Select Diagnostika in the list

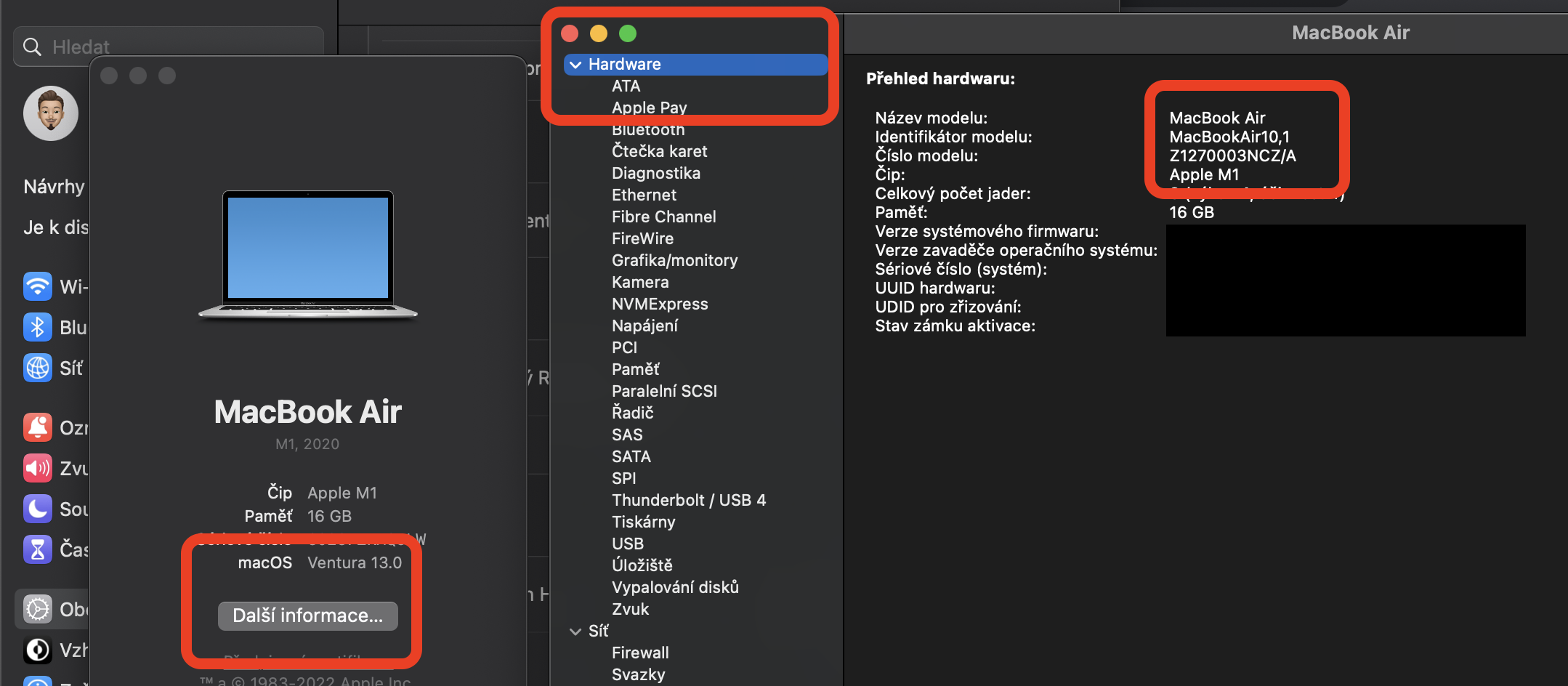[x=656, y=173]
